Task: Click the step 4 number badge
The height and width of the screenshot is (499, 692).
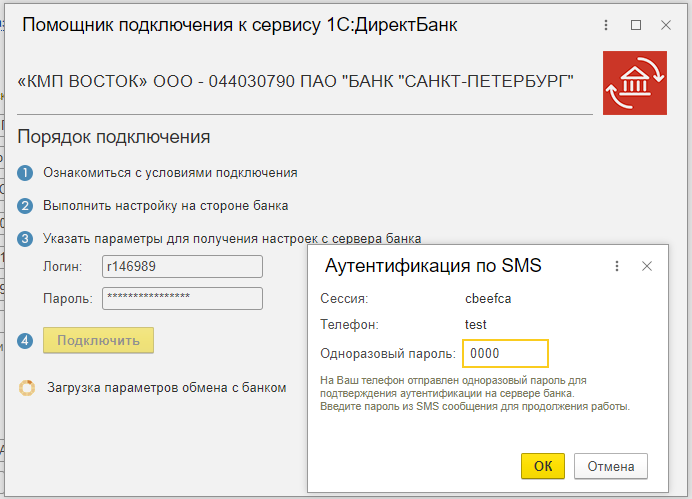Action: (26, 341)
